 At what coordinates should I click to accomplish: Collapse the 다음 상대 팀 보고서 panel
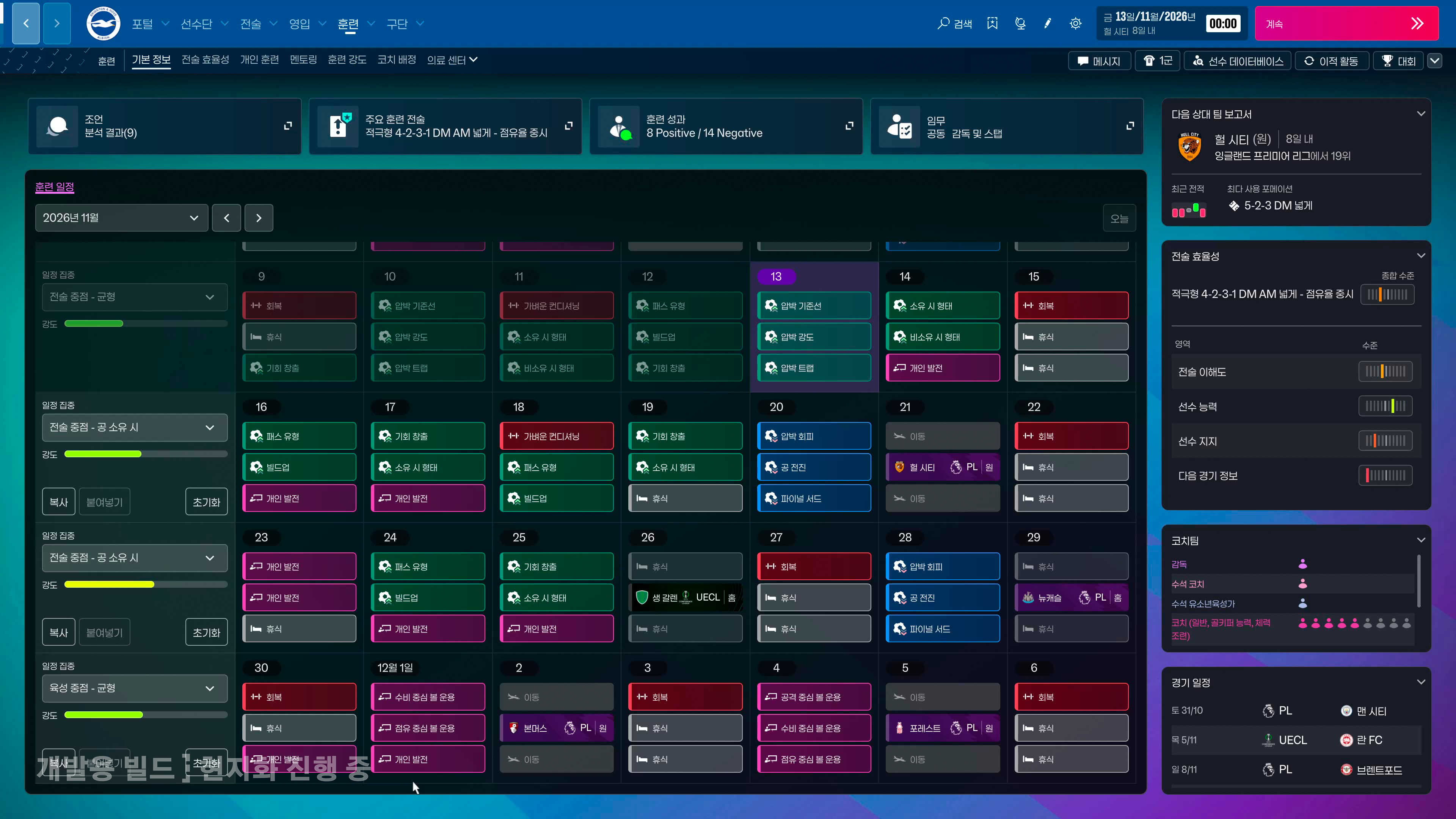[x=1421, y=114]
